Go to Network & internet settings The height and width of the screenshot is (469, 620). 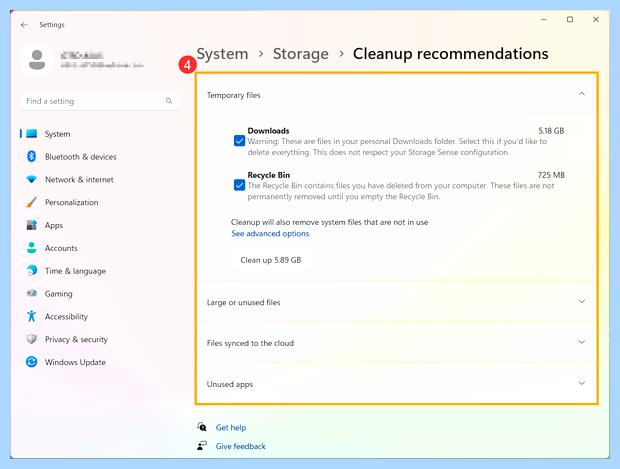coord(79,180)
